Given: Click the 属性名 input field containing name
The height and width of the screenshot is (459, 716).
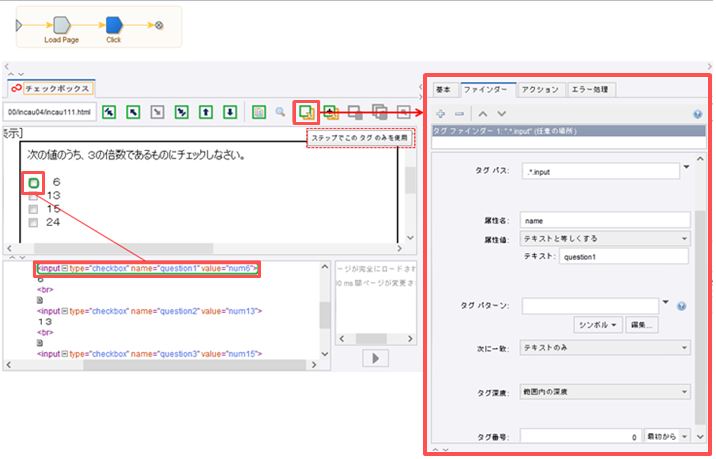Looking at the screenshot, I should (606, 221).
